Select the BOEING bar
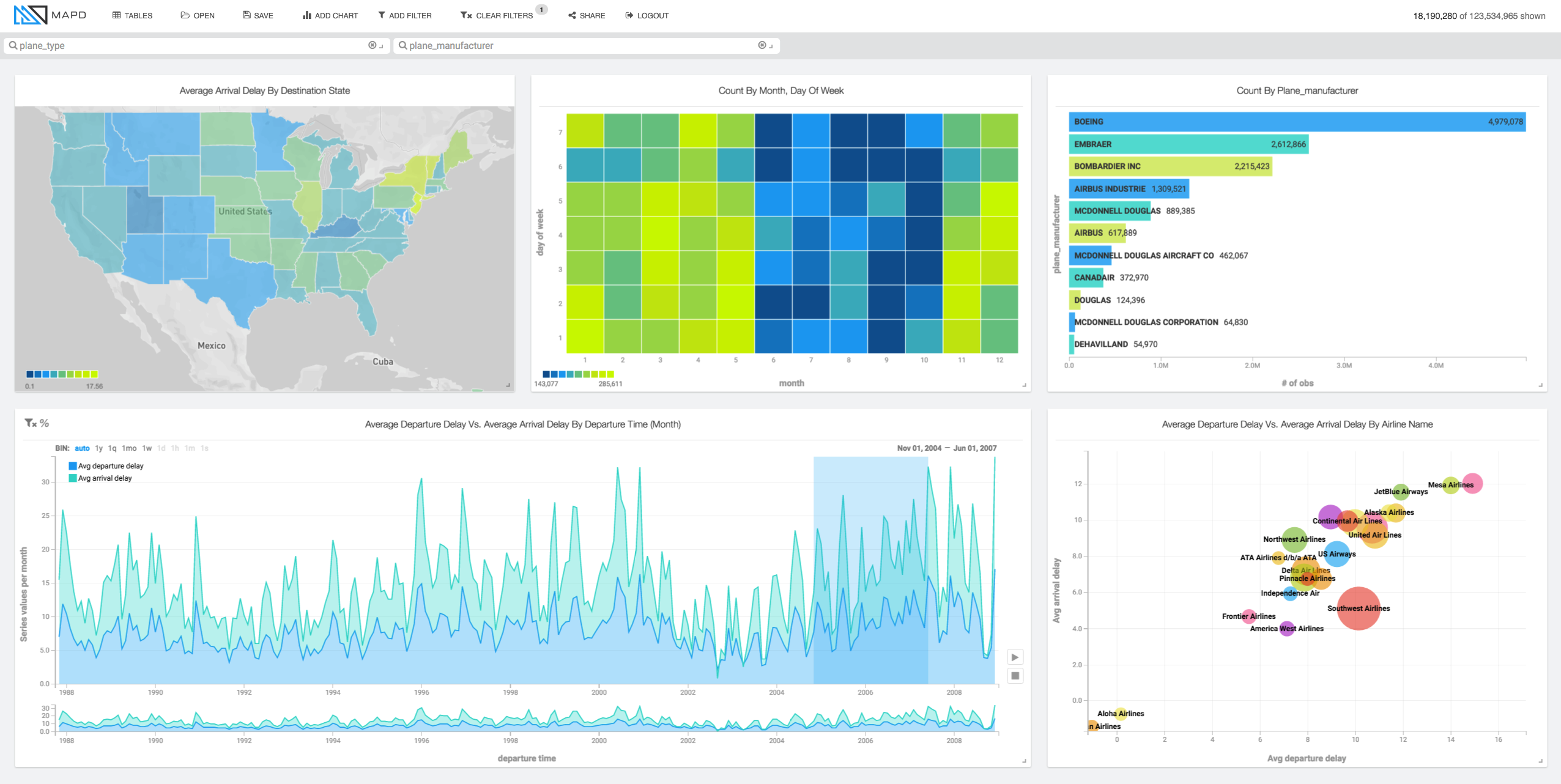 [x=1297, y=122]
